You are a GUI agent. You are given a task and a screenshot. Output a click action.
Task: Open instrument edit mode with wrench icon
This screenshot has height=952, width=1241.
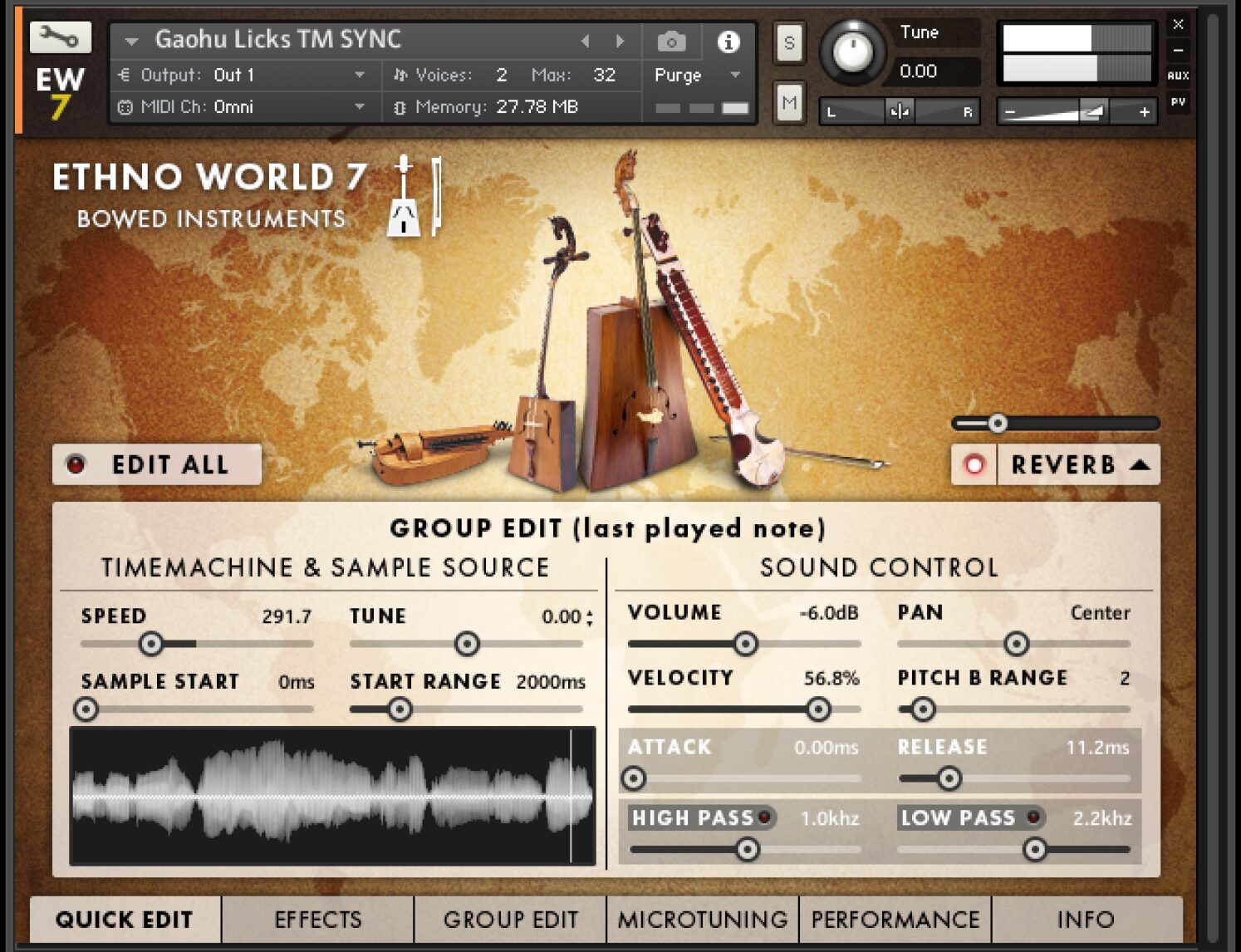tap(60, 37)
